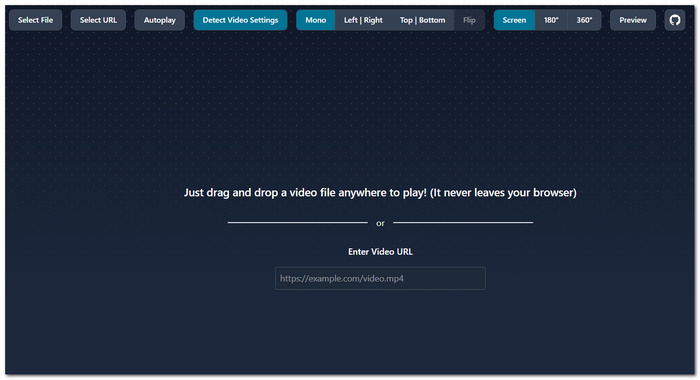Toggle Detect Video Settings
This screenshot has height=380, width=700.
(x=240, y=20)
